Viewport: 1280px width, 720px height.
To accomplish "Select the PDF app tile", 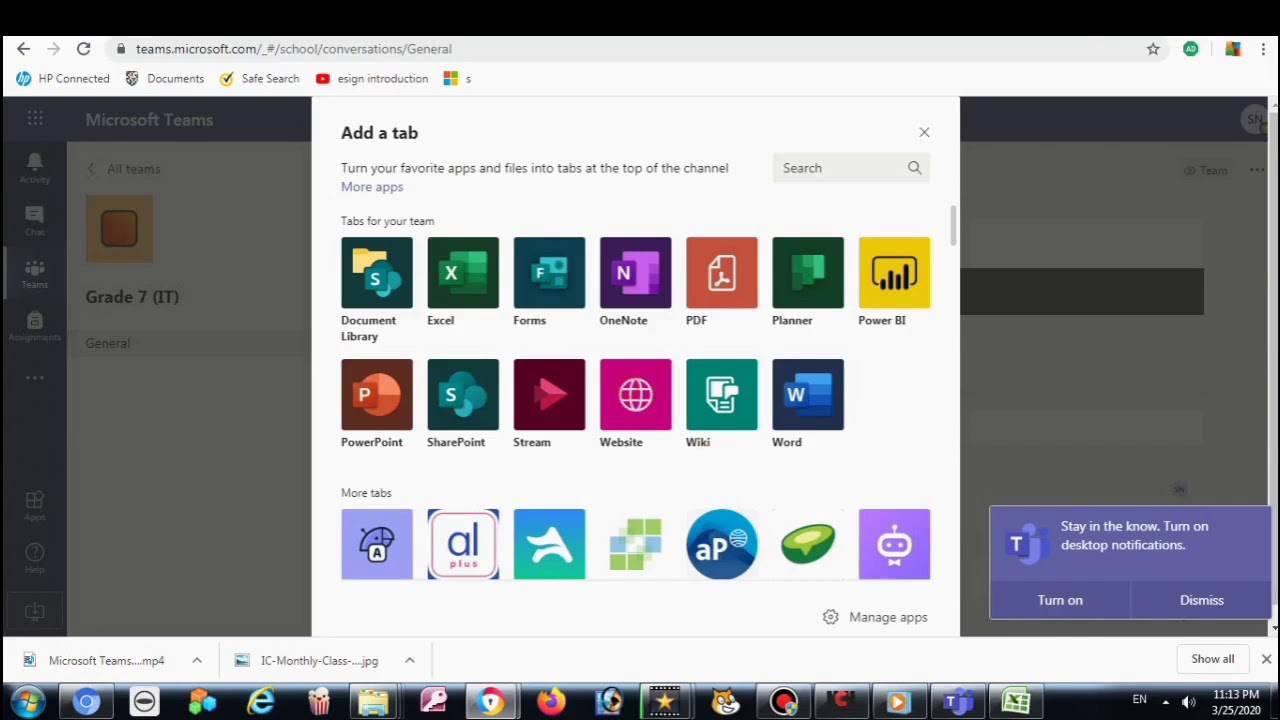I will point(722,273).
